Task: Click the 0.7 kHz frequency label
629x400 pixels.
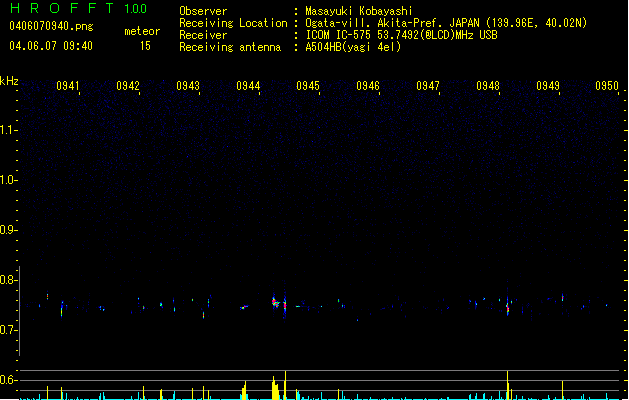Action: (8, 330)
